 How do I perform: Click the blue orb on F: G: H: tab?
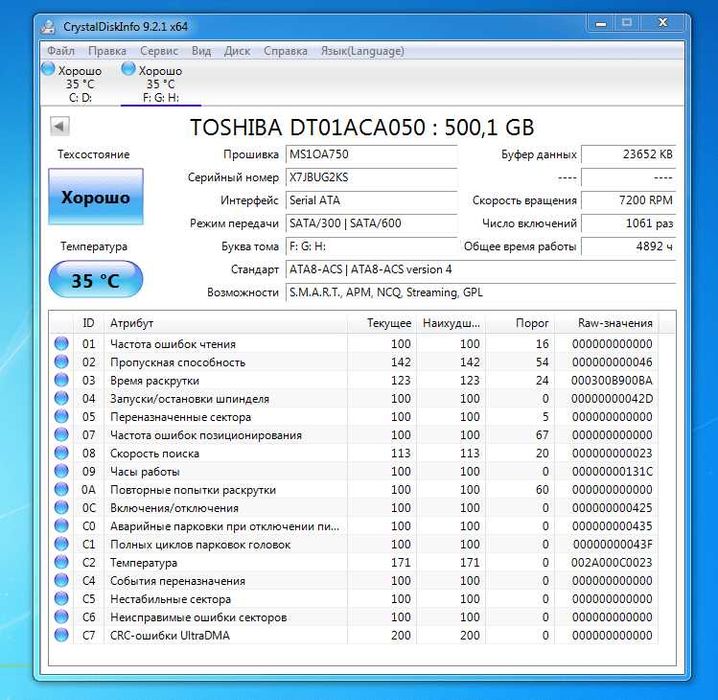pos(129,70)
